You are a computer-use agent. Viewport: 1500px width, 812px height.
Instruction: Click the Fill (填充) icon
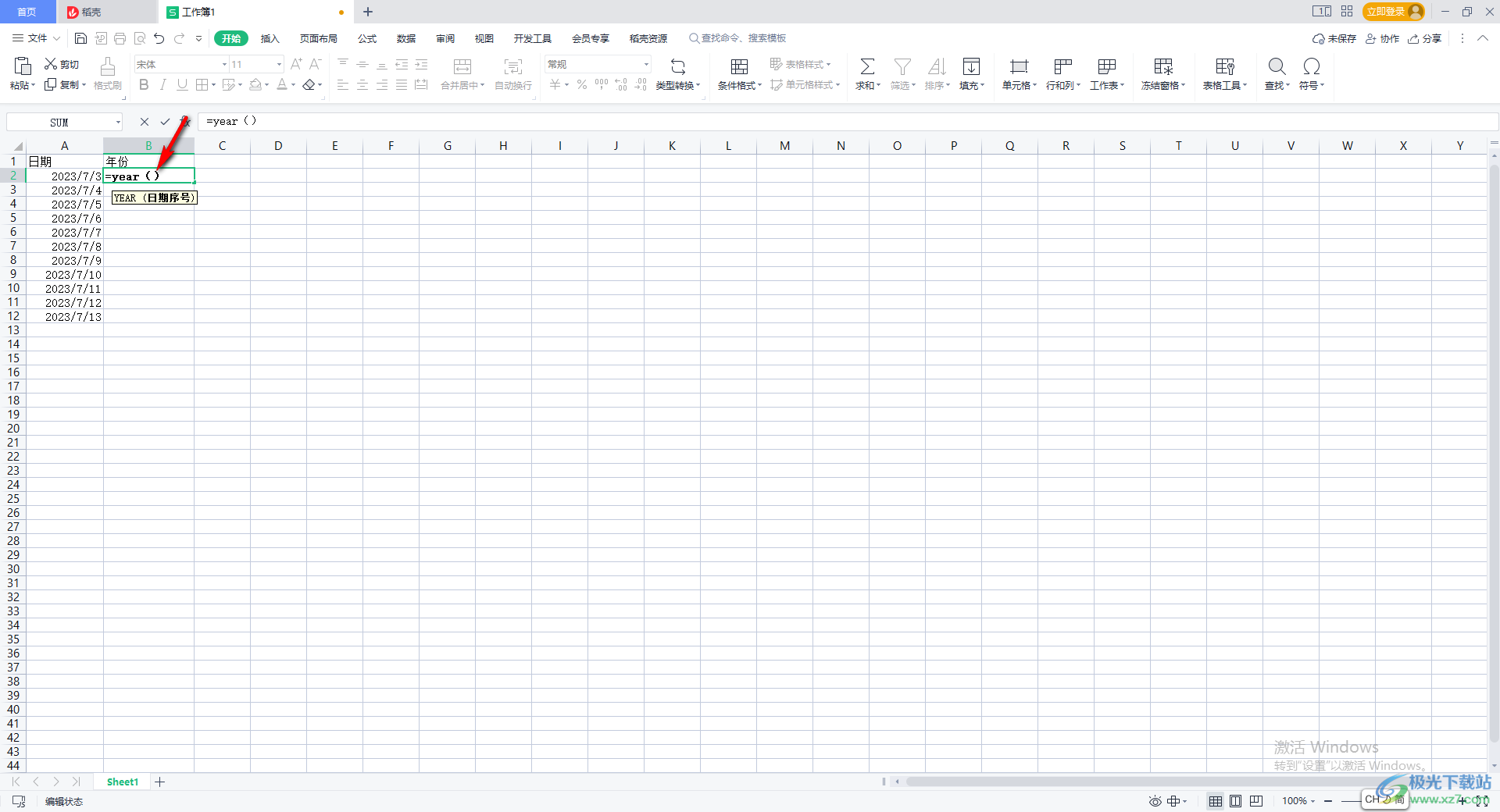pos(971,66)
